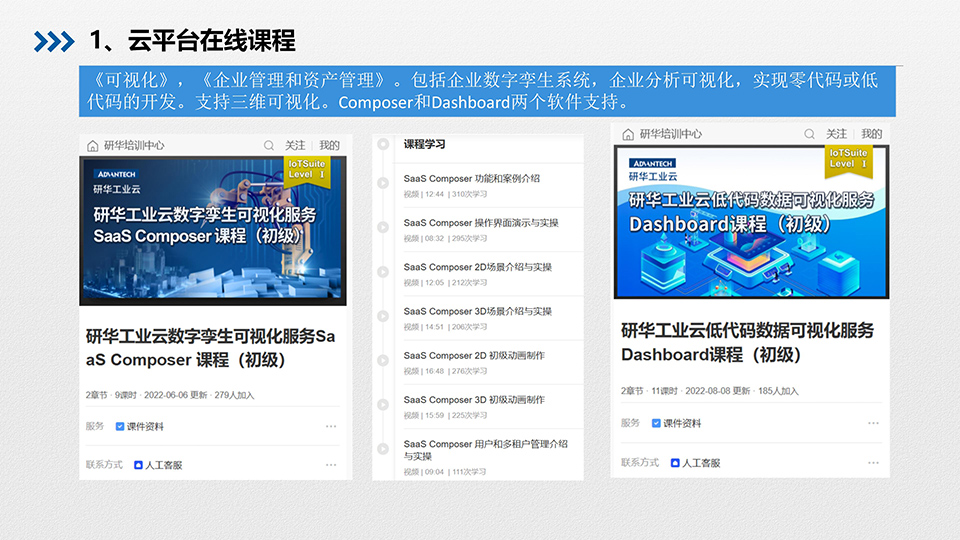The width and height of the screenshot is (960, 540).
Task: Toggle 课件资料 checkbox in SaaS Composer course
Action: tap(120, 427)
